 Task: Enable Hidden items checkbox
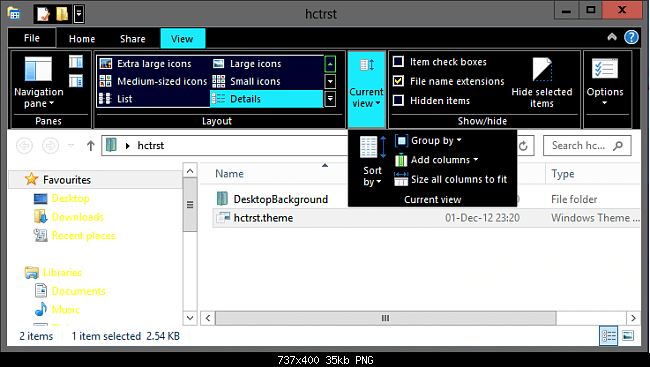[x=398, y=100]
